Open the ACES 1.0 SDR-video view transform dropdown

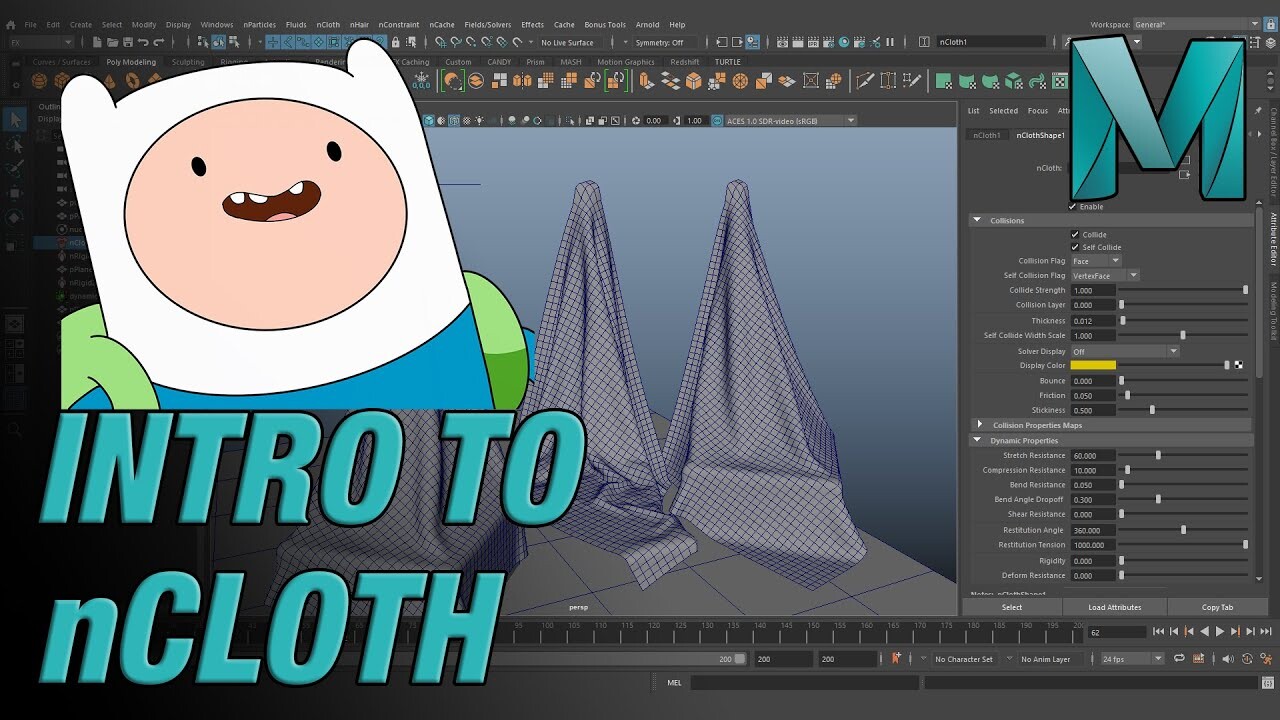tap(790, 121)
